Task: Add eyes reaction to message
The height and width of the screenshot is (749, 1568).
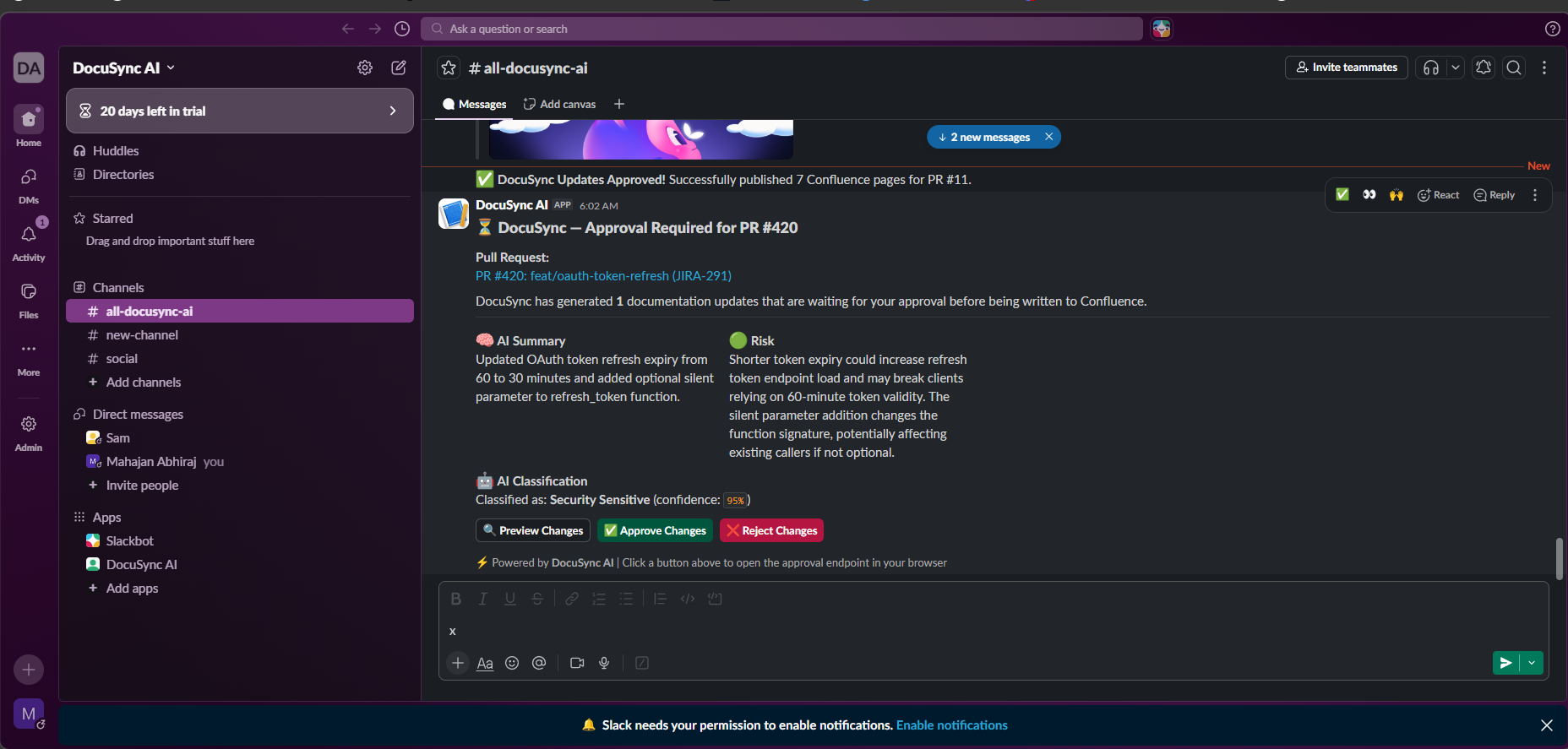Action: (x=1369, y=195)
